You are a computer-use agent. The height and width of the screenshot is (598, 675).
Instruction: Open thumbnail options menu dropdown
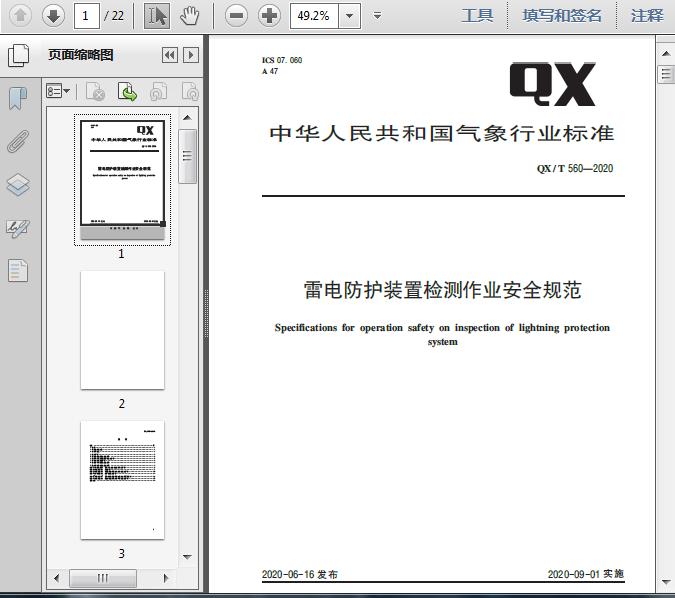58,91
